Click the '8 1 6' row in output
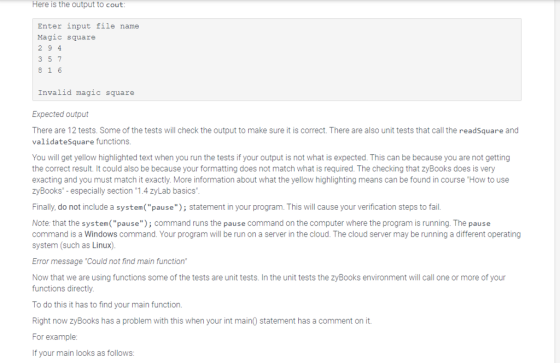 tap(50, 70)
